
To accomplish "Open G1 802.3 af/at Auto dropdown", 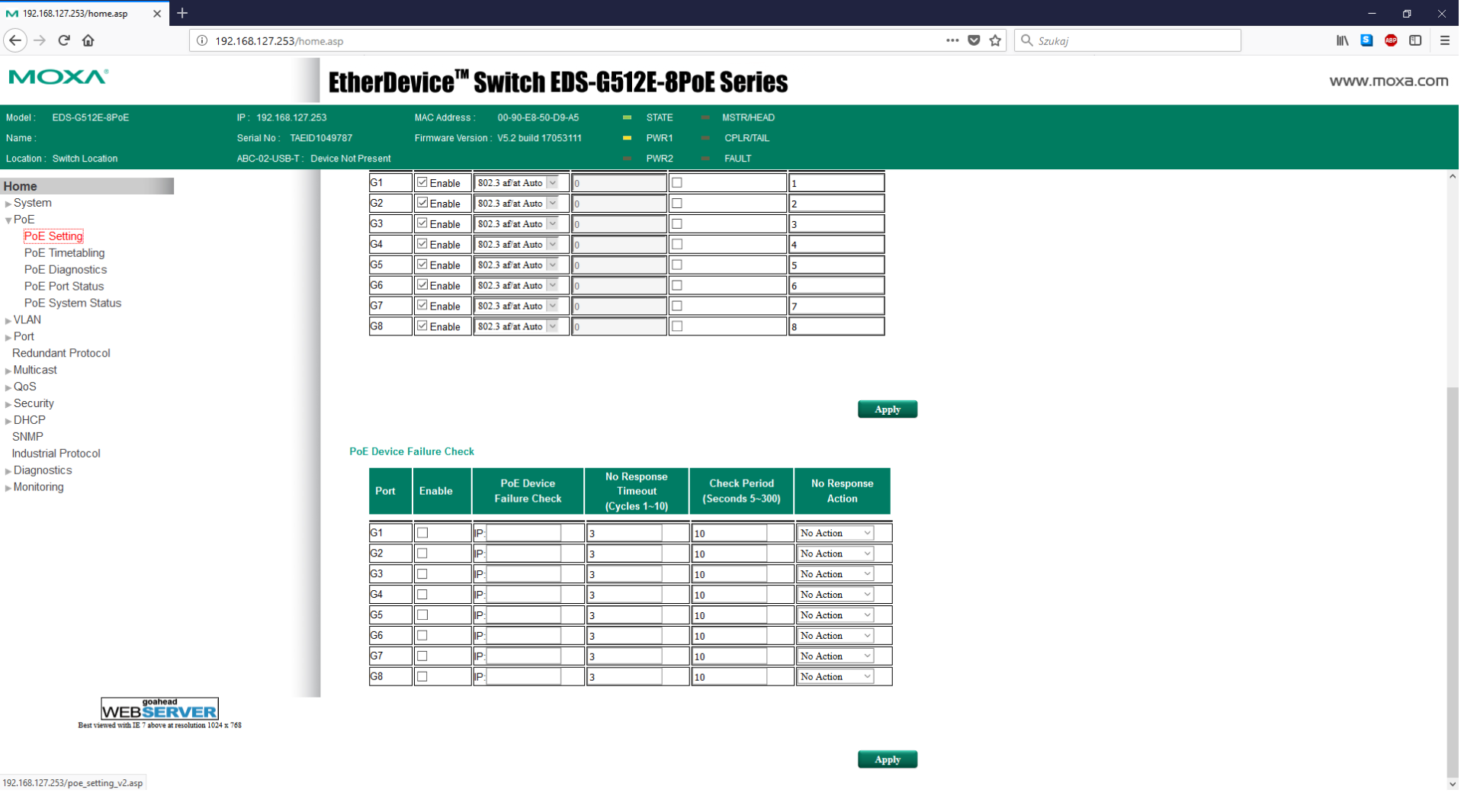I will click(518, 183).
